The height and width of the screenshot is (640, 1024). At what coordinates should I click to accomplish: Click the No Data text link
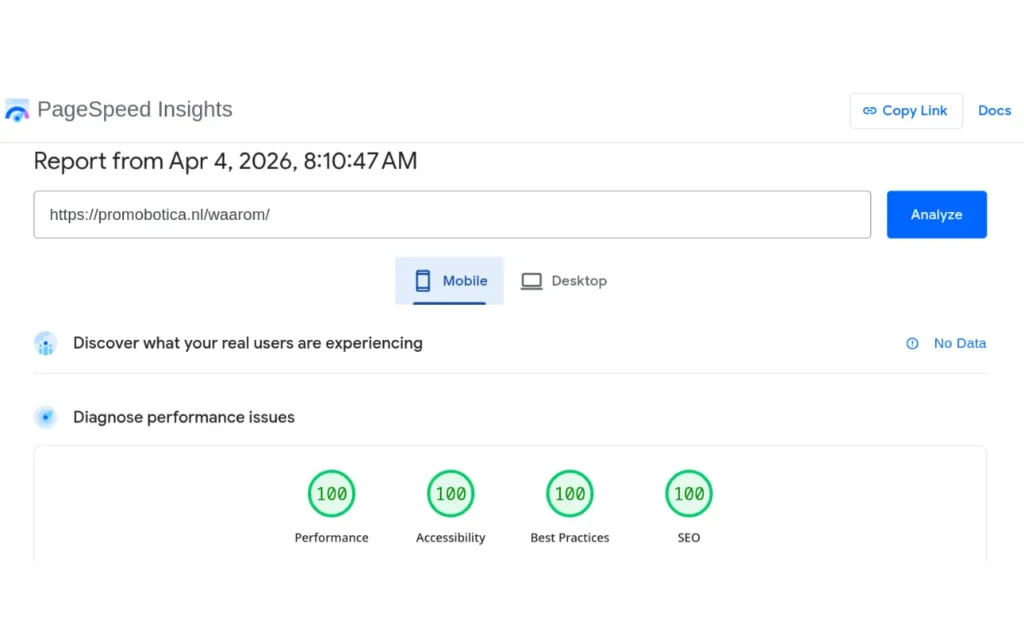[x=959, y=343]
